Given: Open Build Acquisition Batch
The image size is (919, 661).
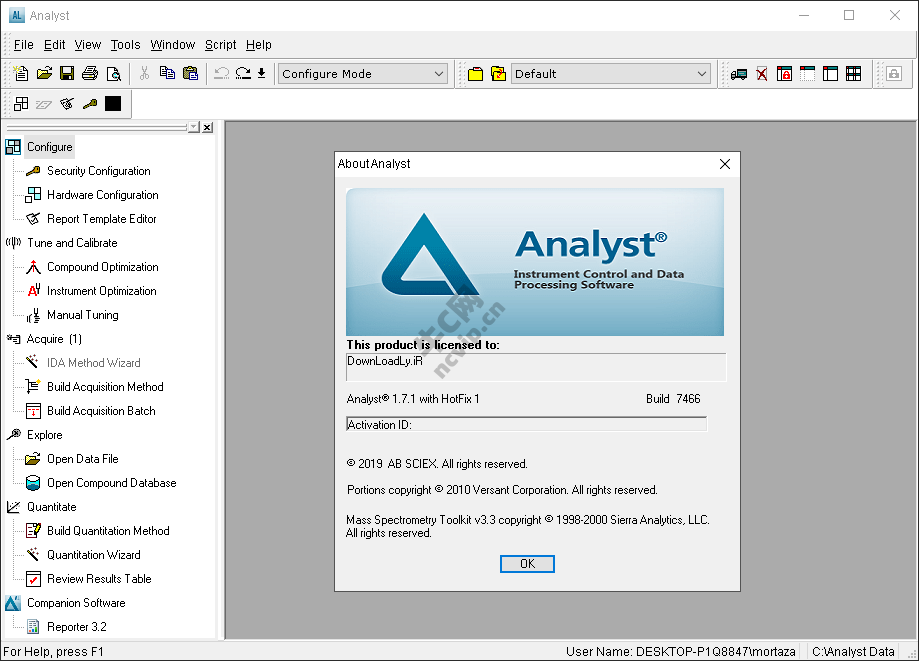Looking at the screenshot, I should coord(101,411).
